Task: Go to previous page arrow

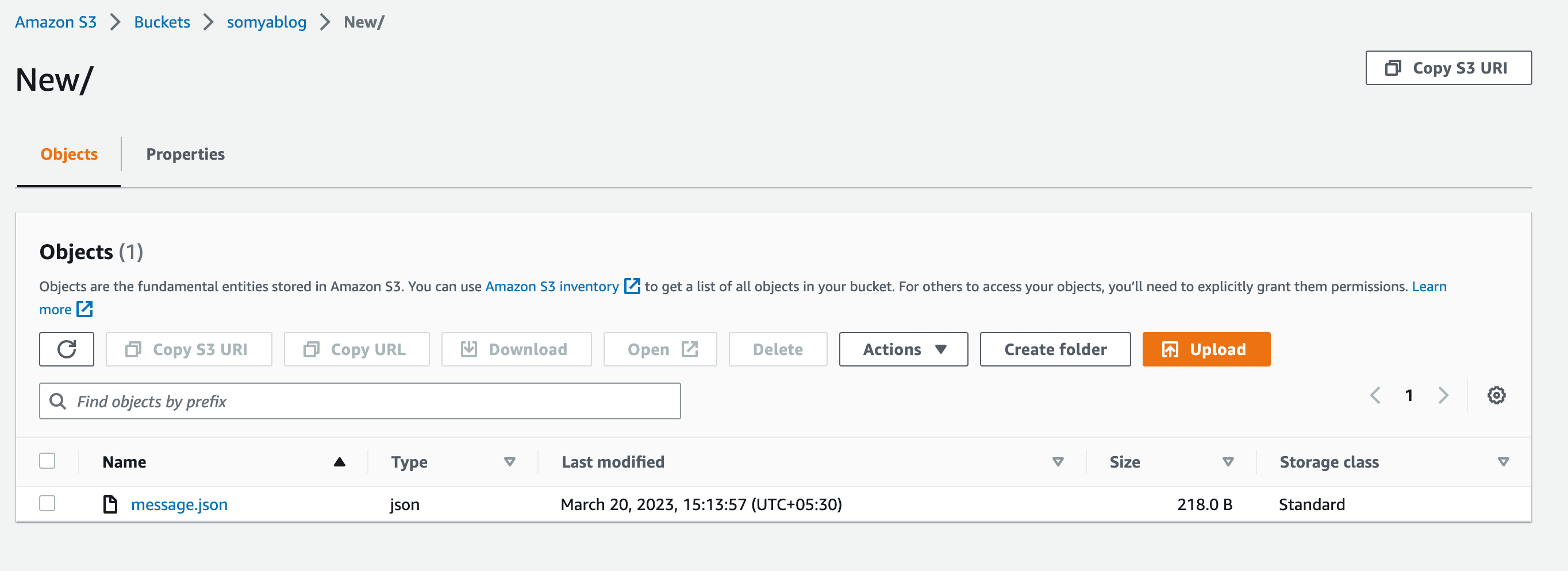Action: (x=1375, y=395)
